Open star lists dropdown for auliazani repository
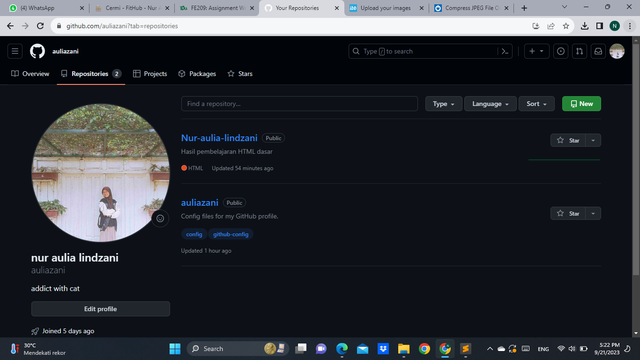The height and width of the screenshot is (360, 640). (x=593, y=213)
